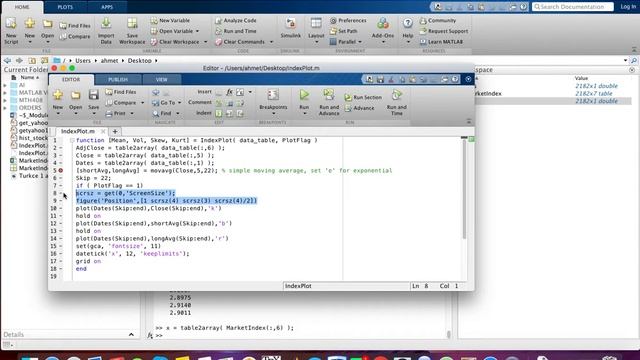Select HOME tab
Screen dimensions: 640x360
pyautogui.click(x=22, y=7)
